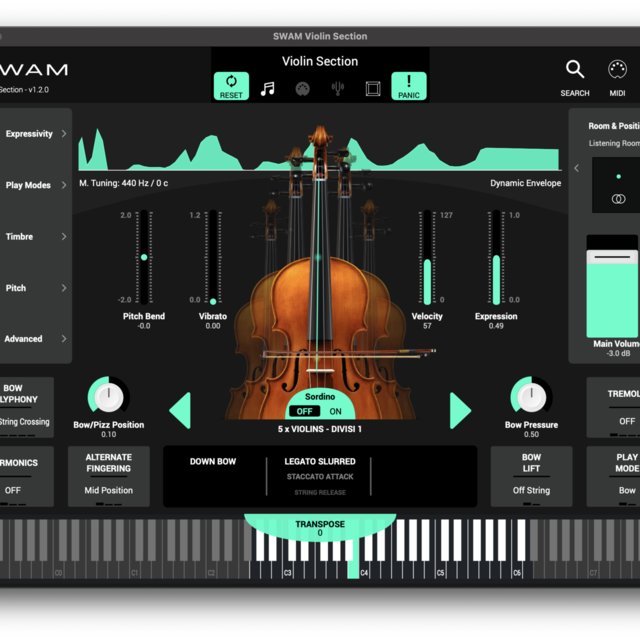Go to next instrument with right arrow

[460, 411]
